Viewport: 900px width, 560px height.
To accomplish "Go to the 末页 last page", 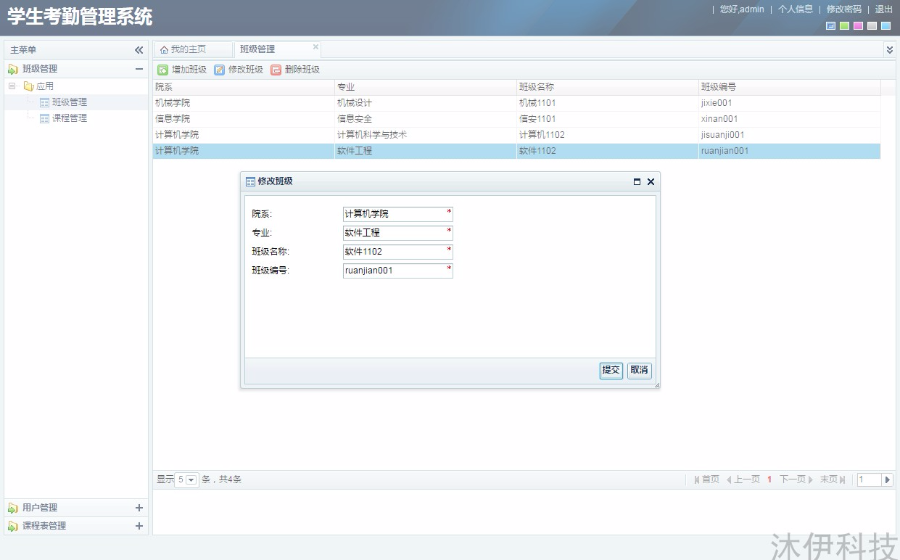I will (833, 480).
